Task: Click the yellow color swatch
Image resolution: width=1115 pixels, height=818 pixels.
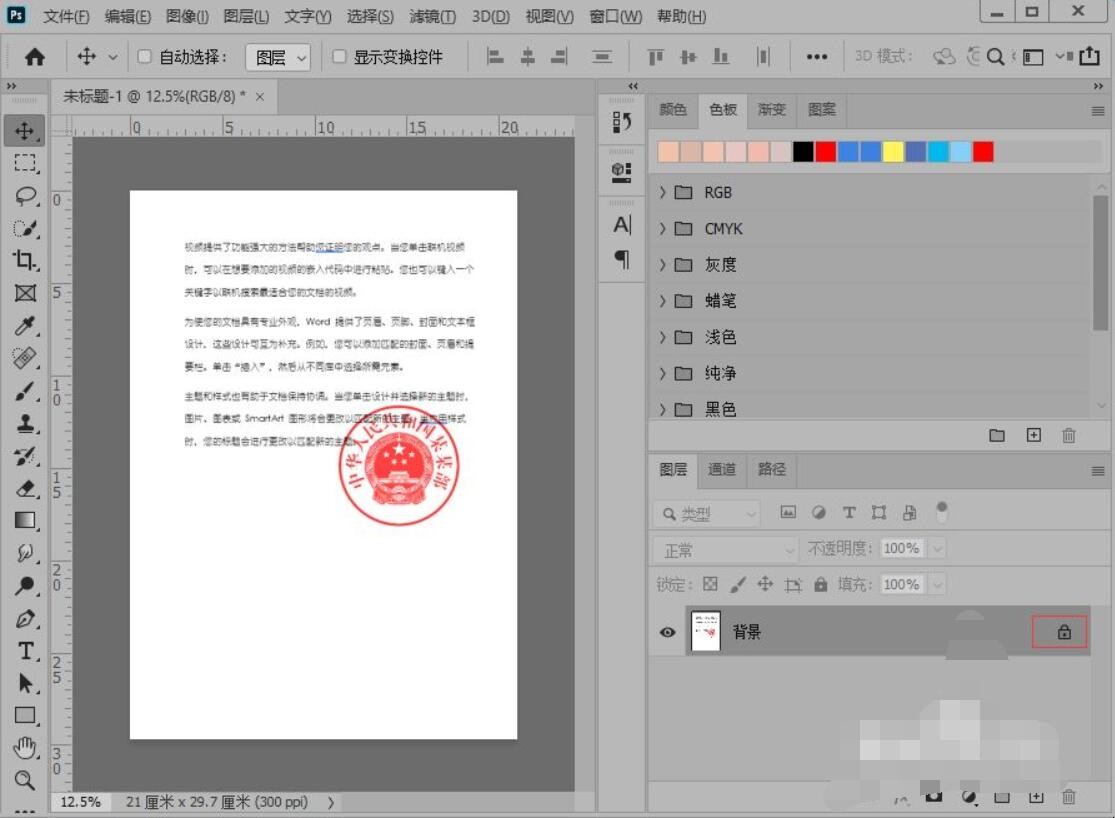Action: click(893, 152)
